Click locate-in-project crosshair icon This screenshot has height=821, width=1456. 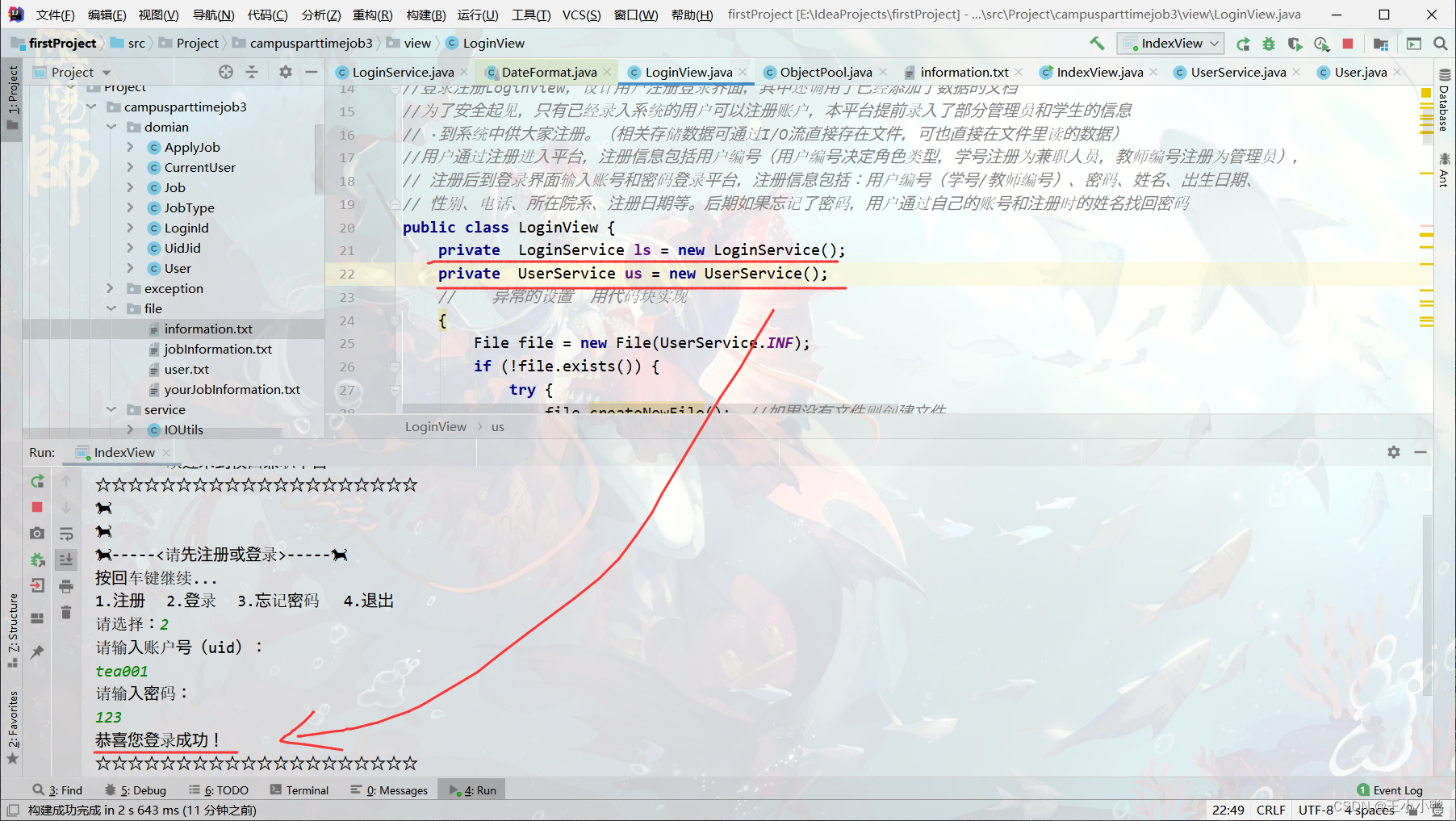tap(226, 72)
